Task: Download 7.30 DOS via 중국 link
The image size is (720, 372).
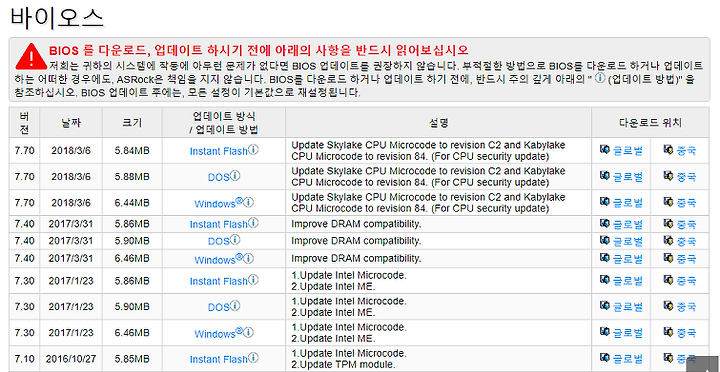Action: pyautogui.click(x=686, y=306)
